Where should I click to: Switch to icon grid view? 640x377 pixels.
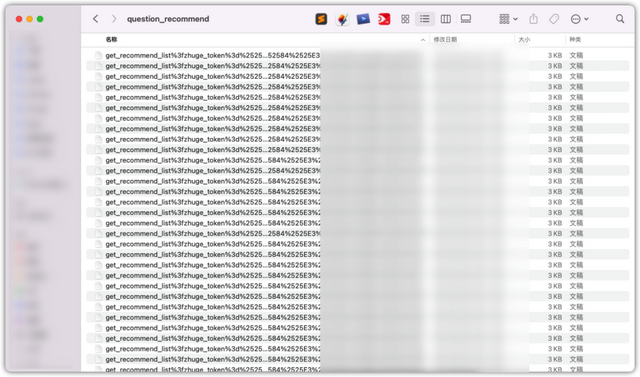405,19
